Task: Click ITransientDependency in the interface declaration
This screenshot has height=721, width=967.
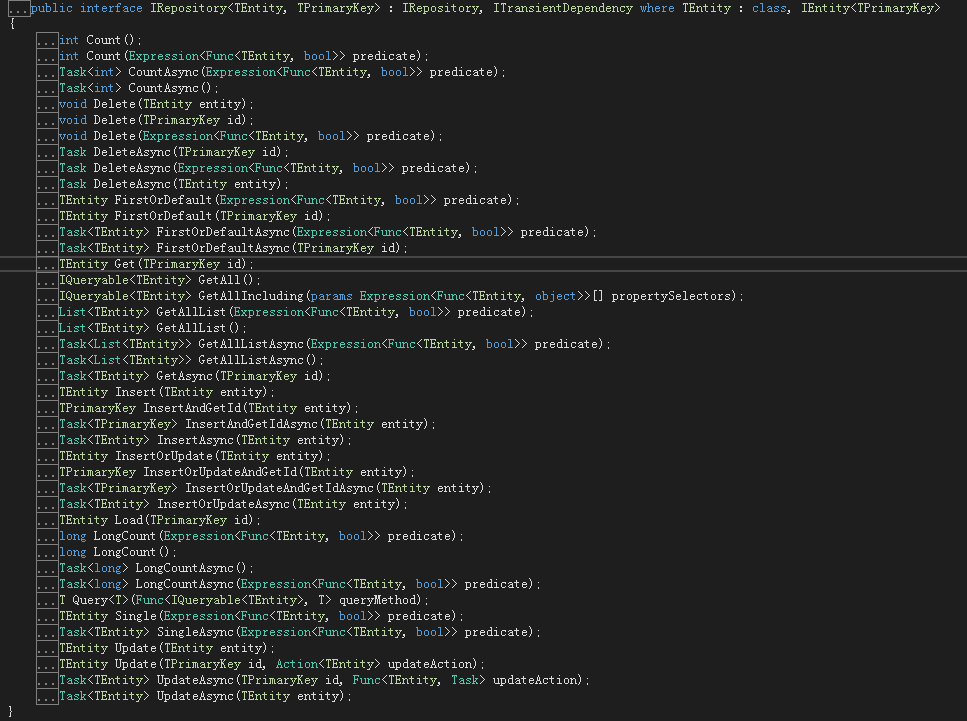Action: click(563, 8)
